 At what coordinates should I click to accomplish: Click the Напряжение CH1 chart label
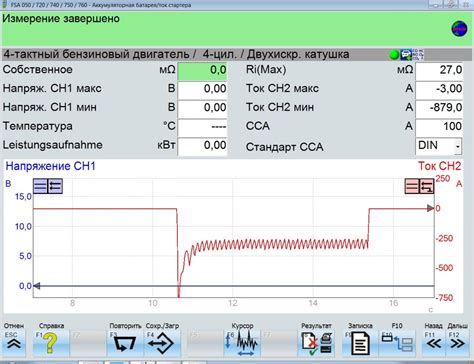coord(51,166)
